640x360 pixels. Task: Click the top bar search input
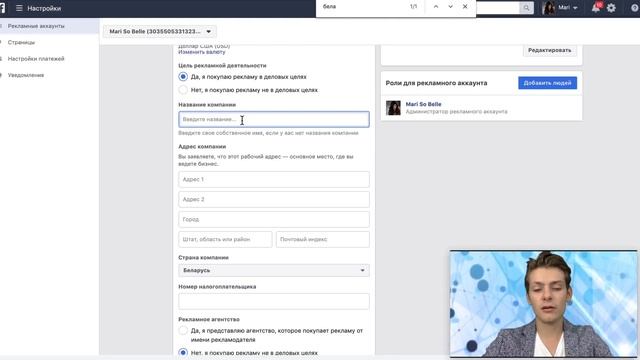(x=498, y=8)
